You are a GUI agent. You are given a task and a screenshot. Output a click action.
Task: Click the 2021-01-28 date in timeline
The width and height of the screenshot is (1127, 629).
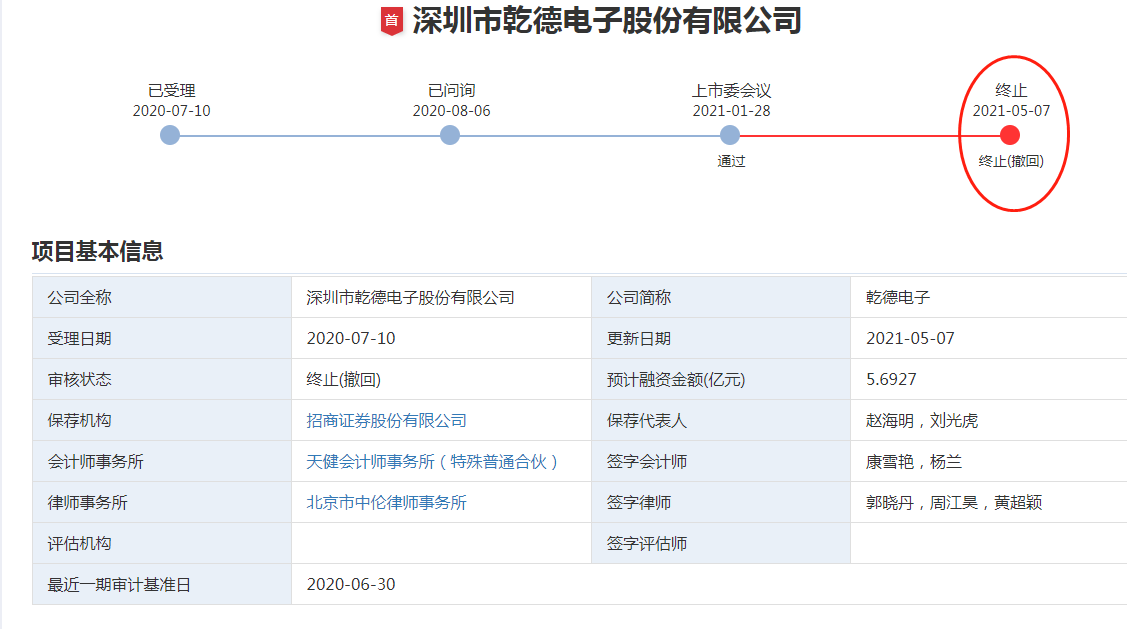click(731, 111)
